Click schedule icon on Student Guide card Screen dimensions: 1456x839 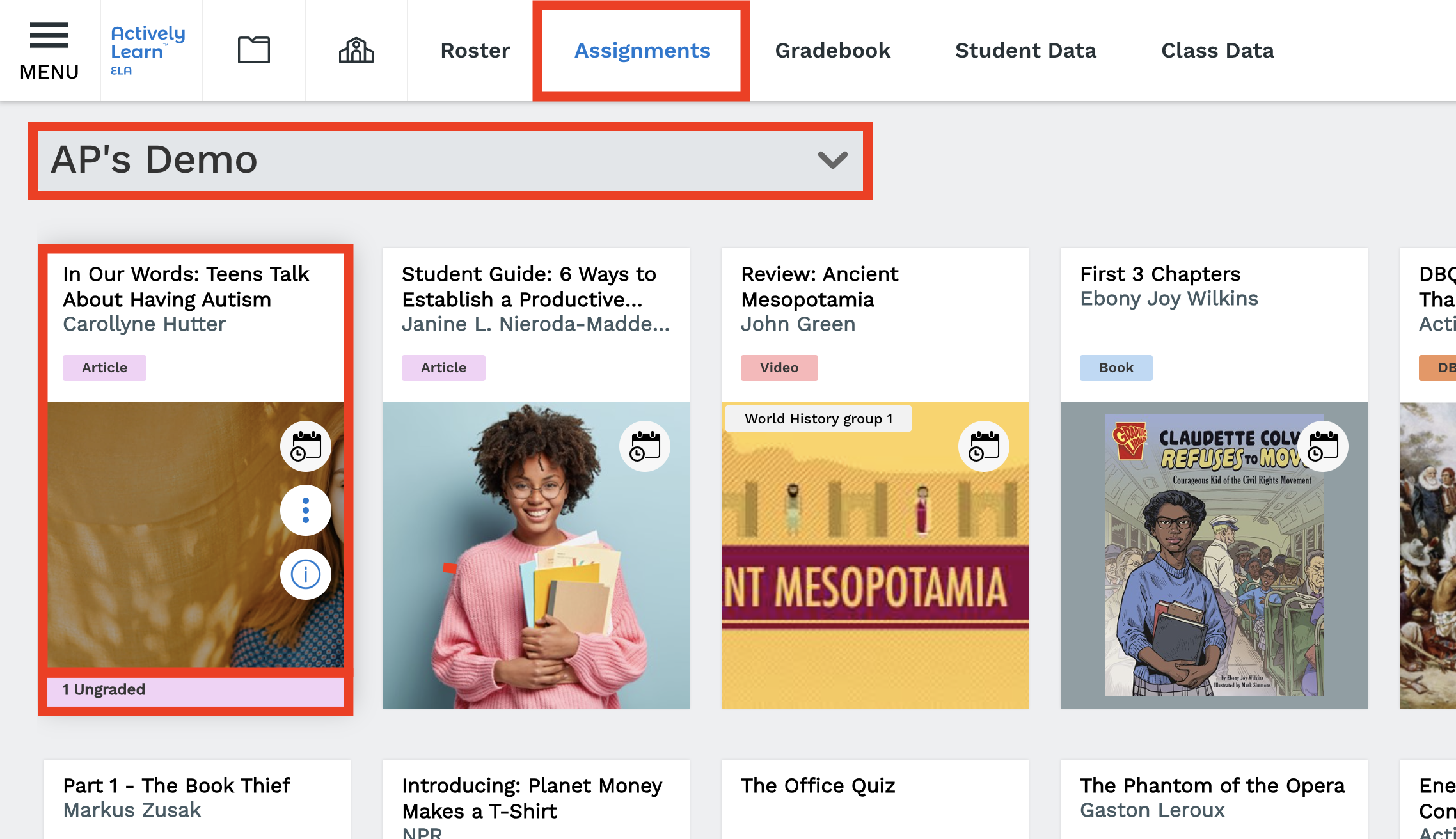click(645, 446)
